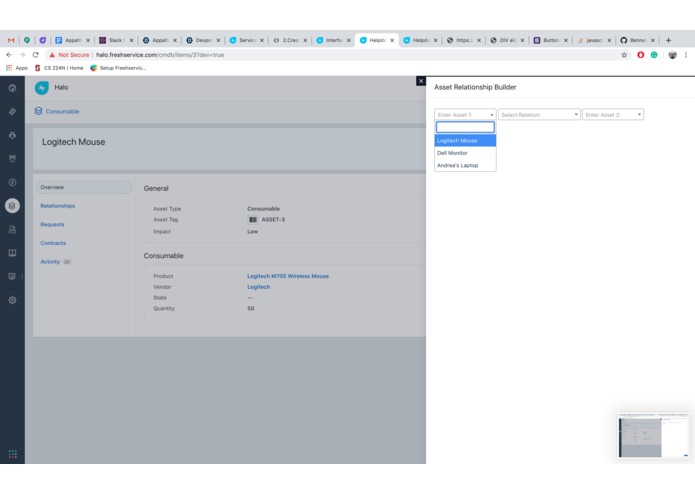Switch to the Contracts section
The image size is (695, 494).
coord(53,243)
